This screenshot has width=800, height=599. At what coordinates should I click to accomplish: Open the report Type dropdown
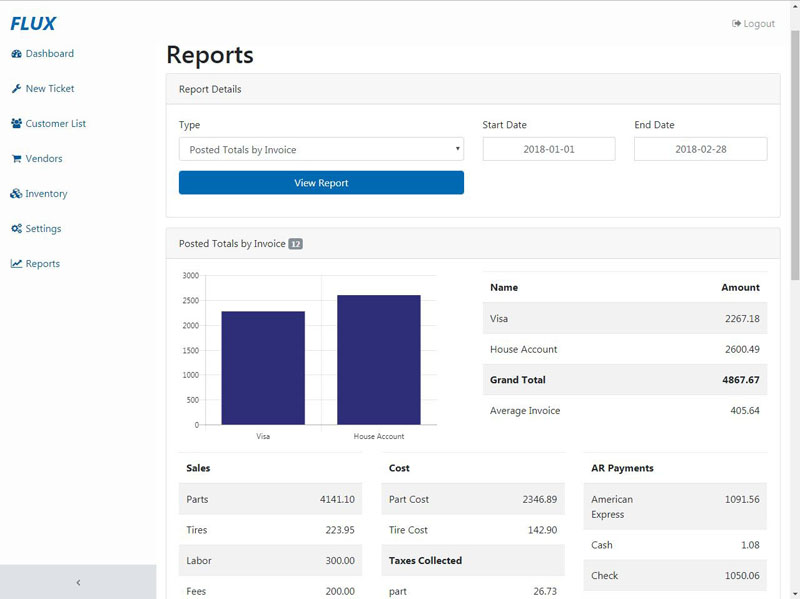tap(321, 149)
